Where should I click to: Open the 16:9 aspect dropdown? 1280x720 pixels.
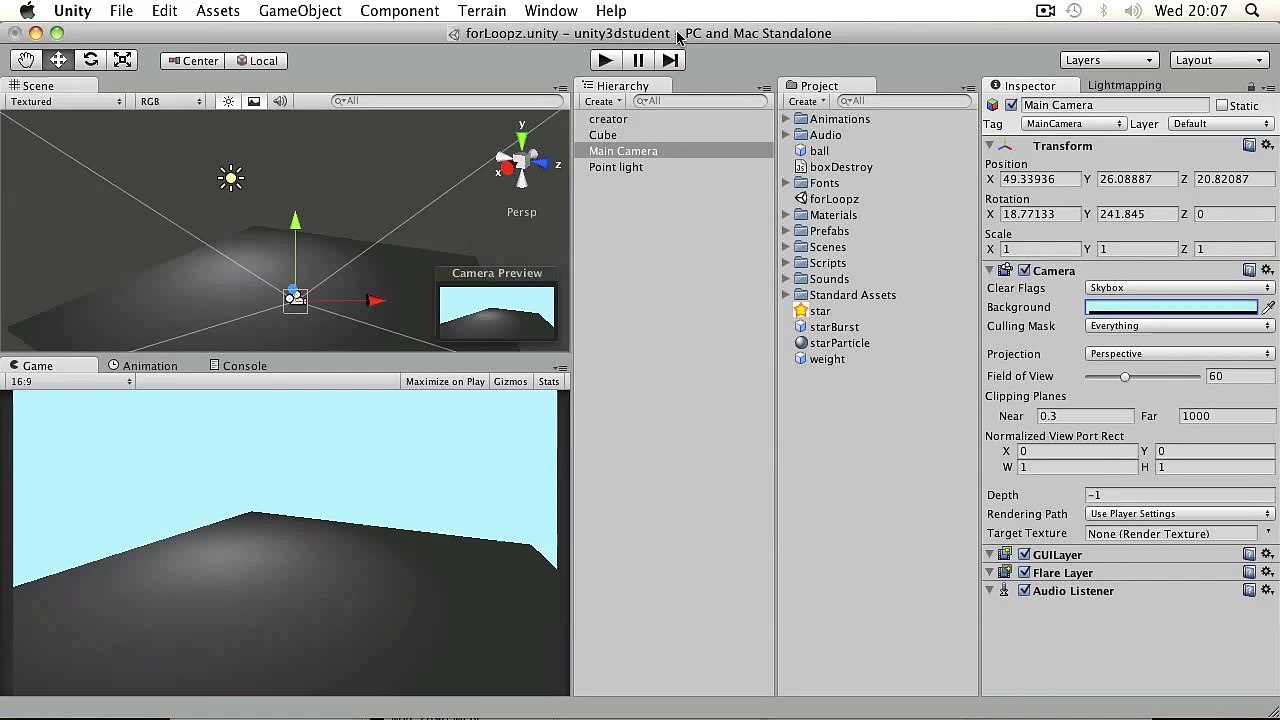point(70,381)
